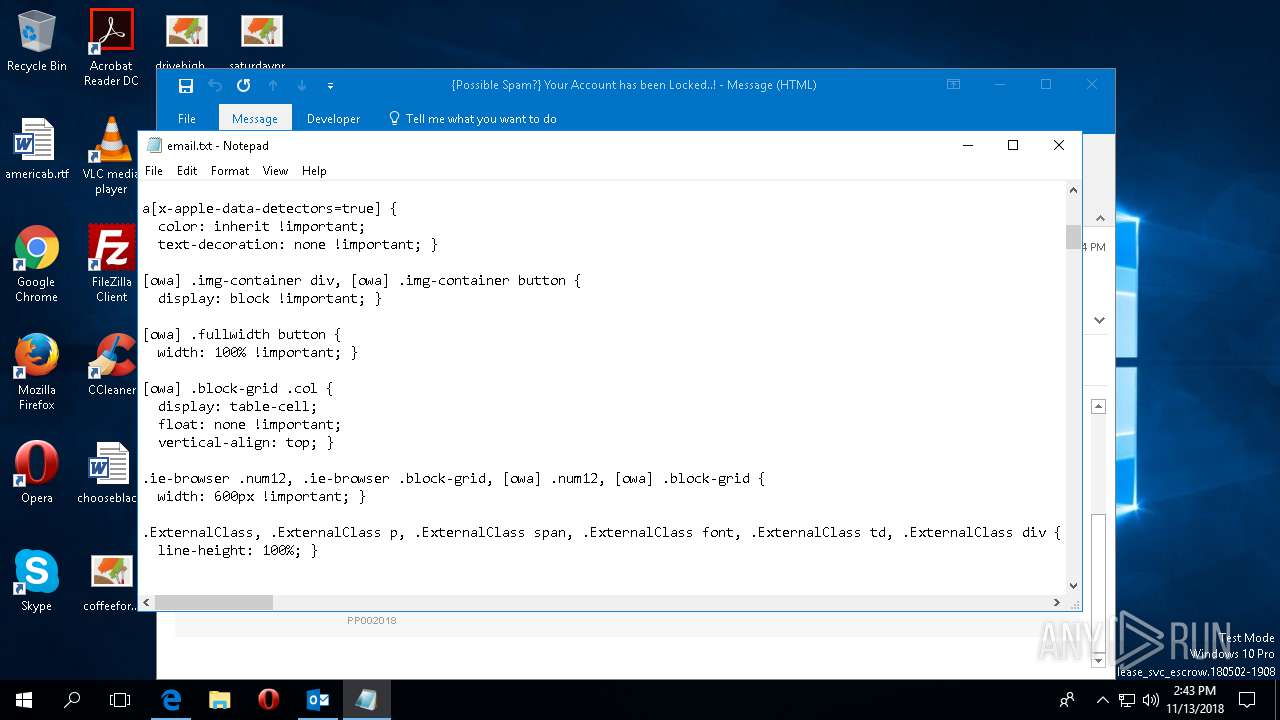This screenshot has height=720, width=1280.
Task: Click Undo arrow in Outlook quick access toolbar
Action: [215, 85]
